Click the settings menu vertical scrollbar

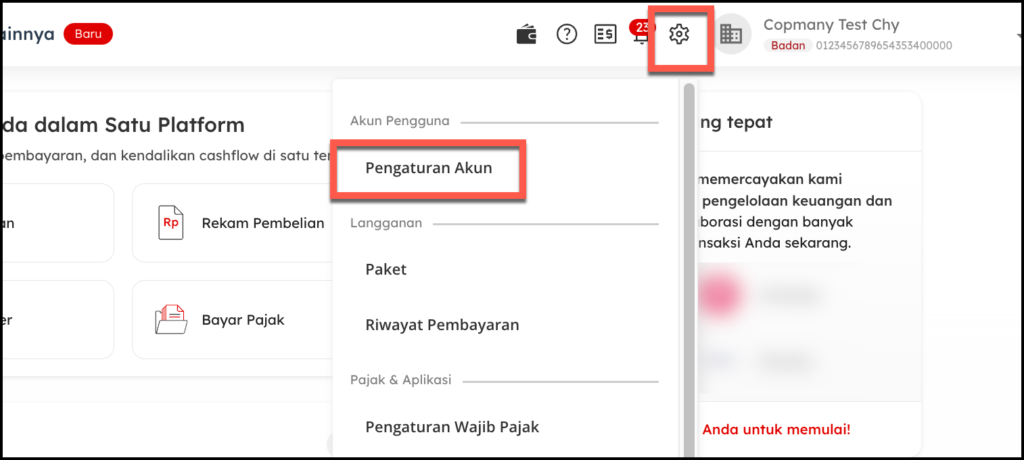point(688,250)
